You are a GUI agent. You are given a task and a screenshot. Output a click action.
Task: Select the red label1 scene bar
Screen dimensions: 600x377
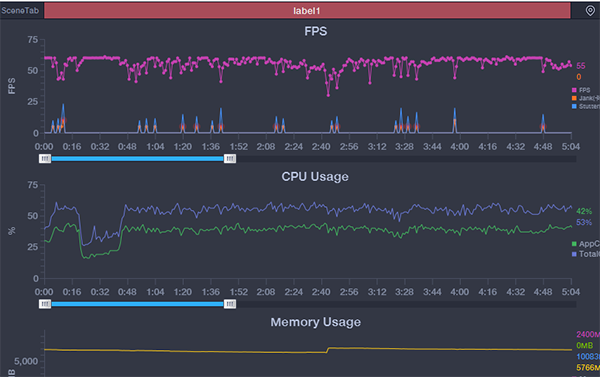[x=307, y=11]
